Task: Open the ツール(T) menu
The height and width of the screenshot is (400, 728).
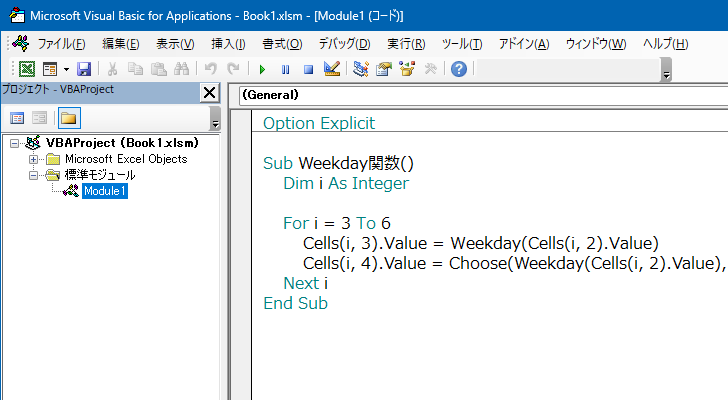Action: 462,44
